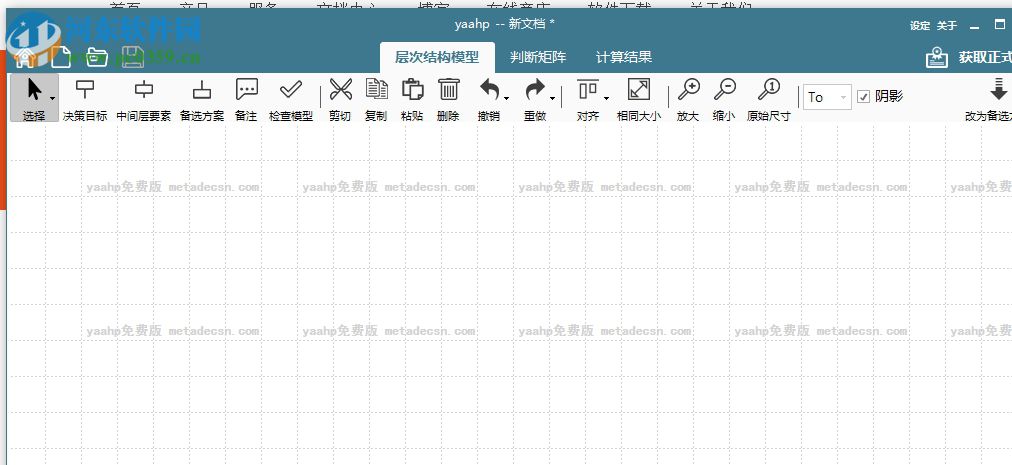Create a new document via page icon
1012x465 pixels.
[x=61, y=57]
